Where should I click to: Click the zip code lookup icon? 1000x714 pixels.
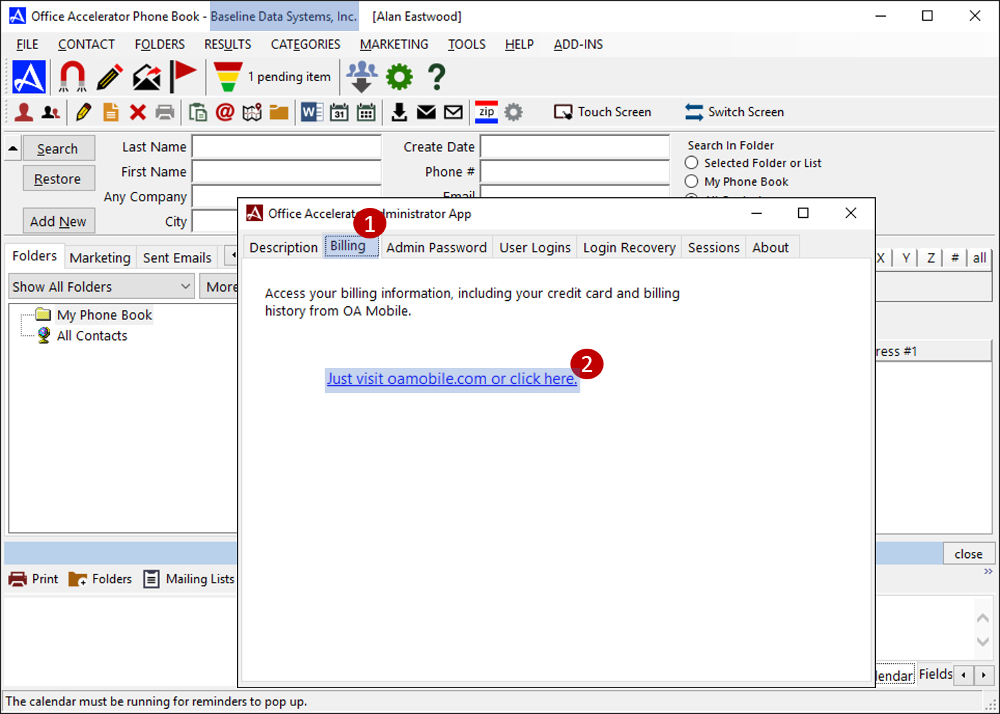[487, 112]
